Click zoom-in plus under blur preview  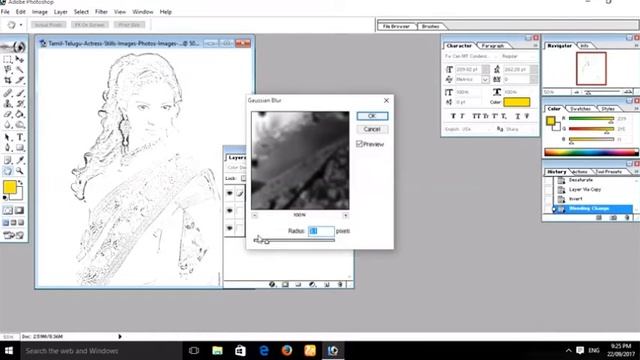[x=345, y=215]
